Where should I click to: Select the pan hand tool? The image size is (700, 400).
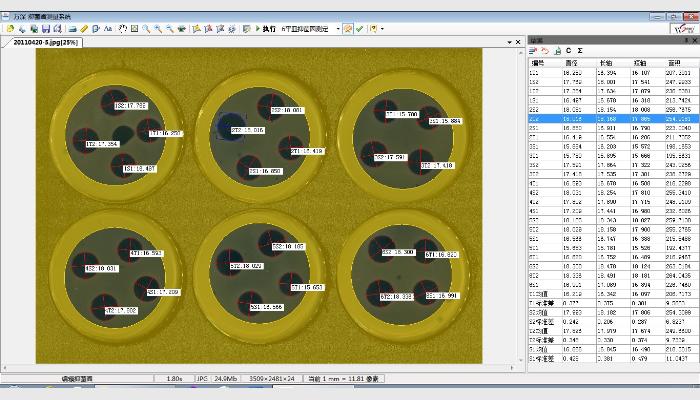(x=122, y=29)
